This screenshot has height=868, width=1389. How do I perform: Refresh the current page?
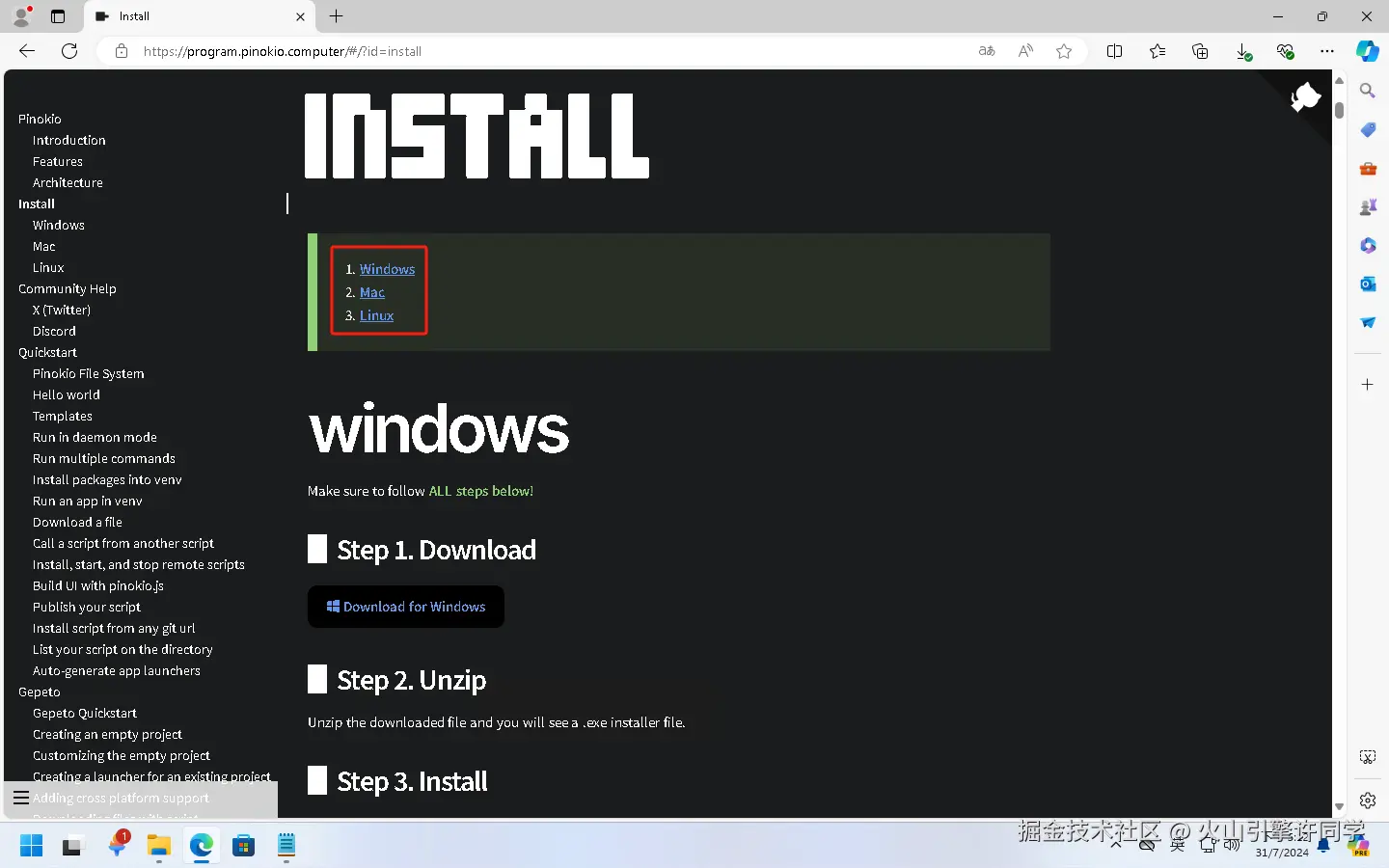pos(69,51)
